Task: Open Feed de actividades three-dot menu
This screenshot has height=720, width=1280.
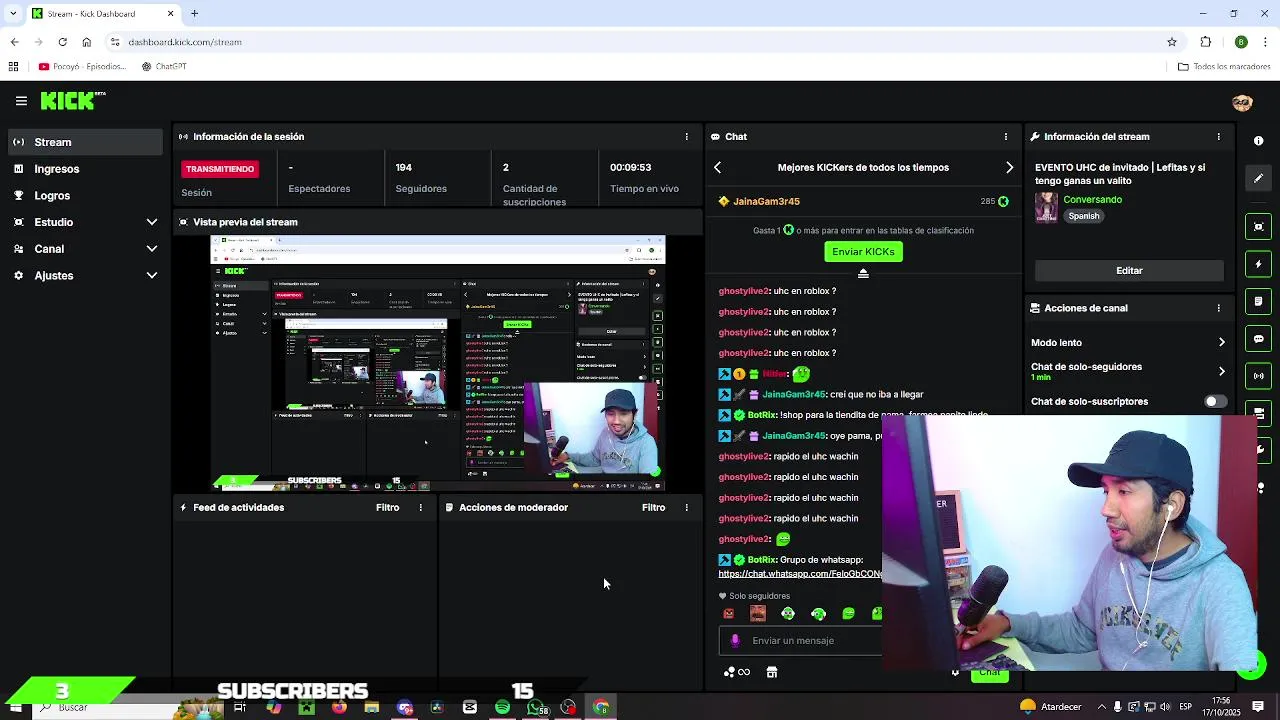Action: coord(420,508)
